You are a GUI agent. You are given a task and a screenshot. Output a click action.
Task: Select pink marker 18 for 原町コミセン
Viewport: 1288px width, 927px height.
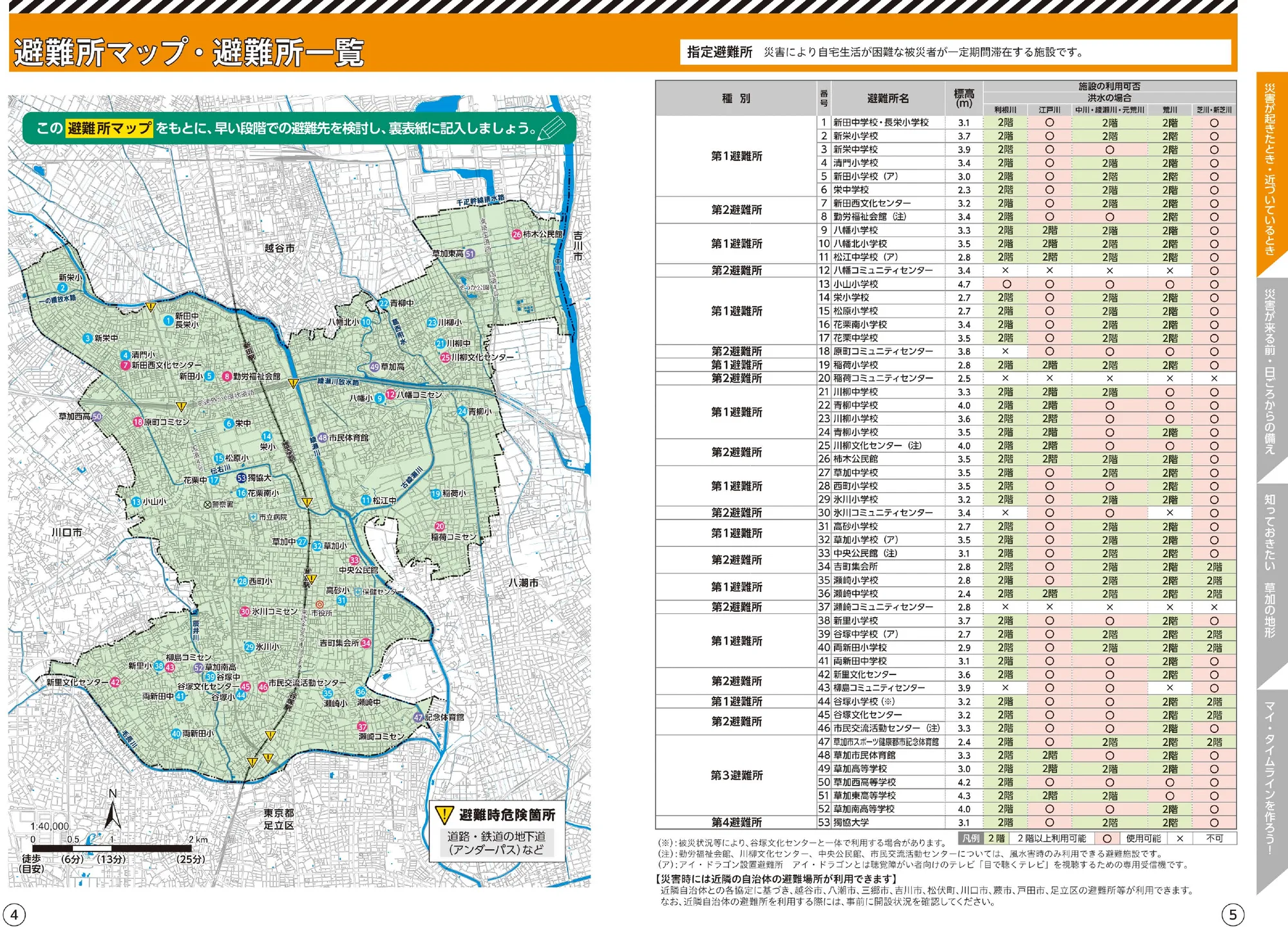coord(137,422)
